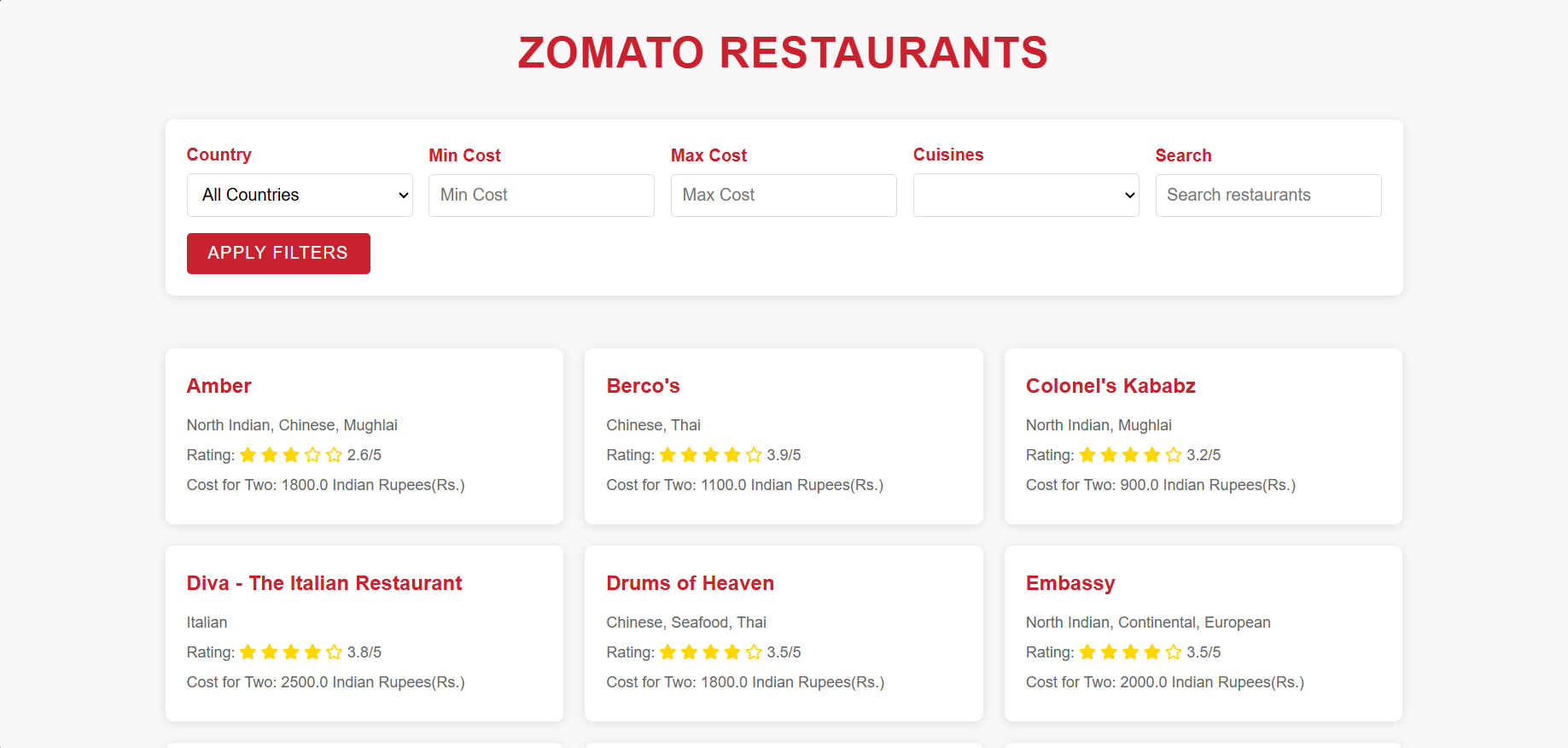Click the fifth star in Amber's rating

[x=334, y=455]
